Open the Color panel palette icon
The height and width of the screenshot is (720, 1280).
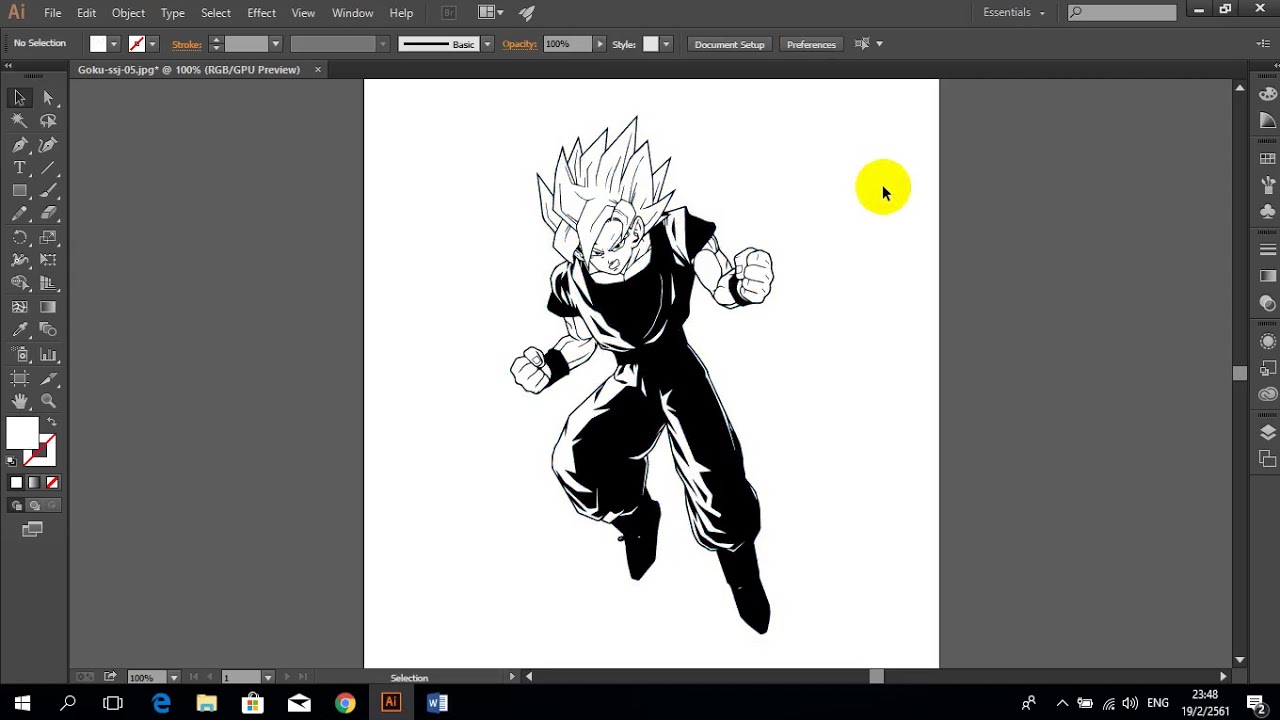point(1268,94)
